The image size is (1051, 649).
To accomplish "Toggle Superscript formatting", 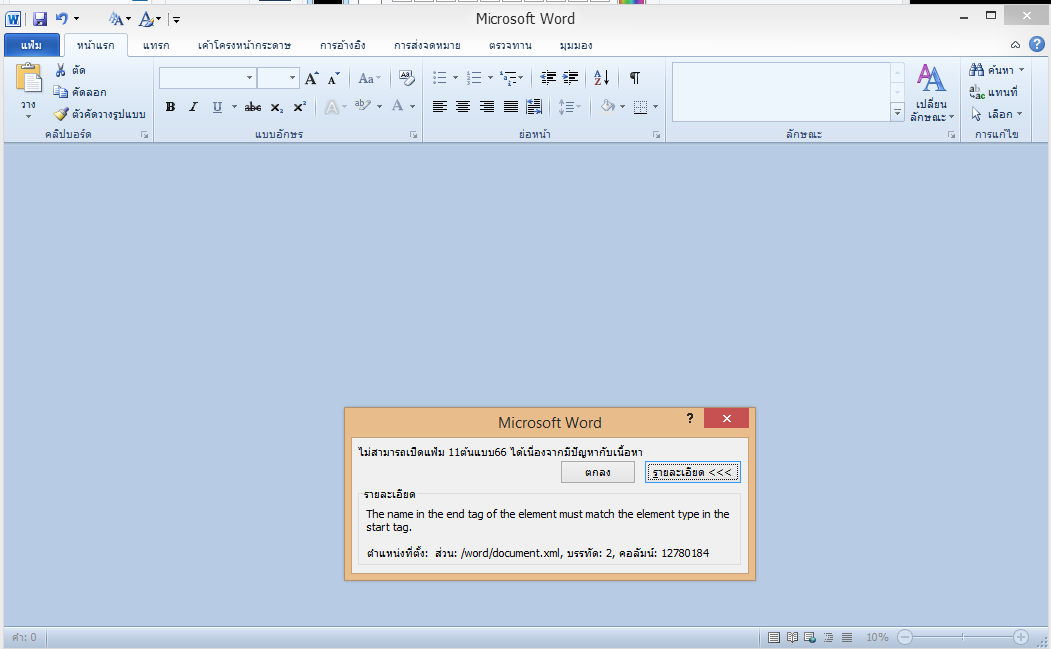I will pyautogui.click(x=300, y=107).
